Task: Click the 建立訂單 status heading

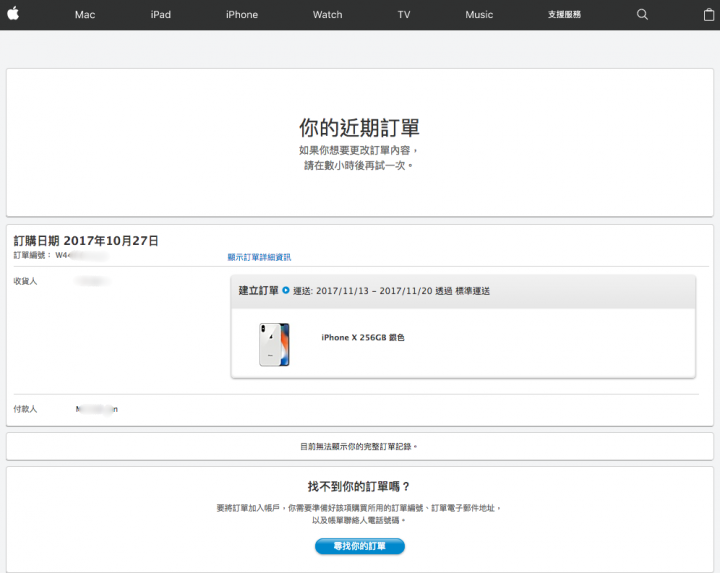Action: pyautogui.click(x=259, y=290)
